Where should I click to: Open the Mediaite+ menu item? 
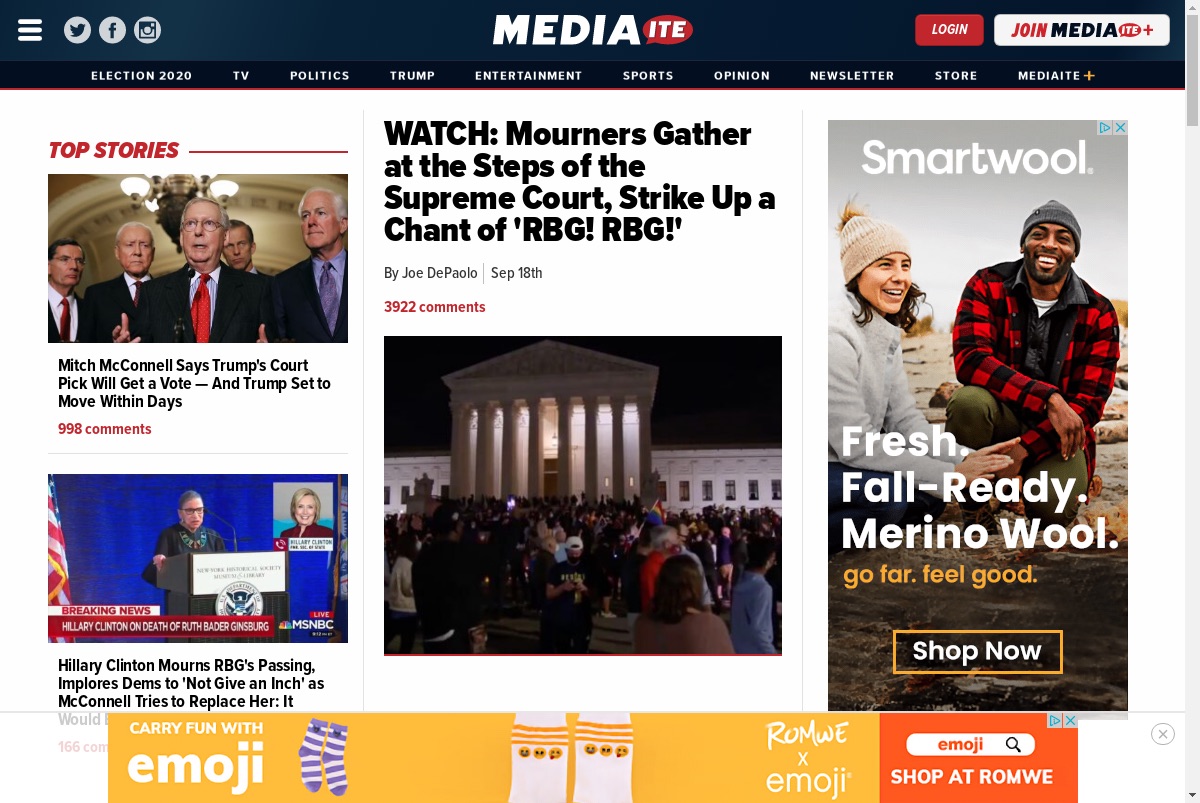click(1056, 76)
